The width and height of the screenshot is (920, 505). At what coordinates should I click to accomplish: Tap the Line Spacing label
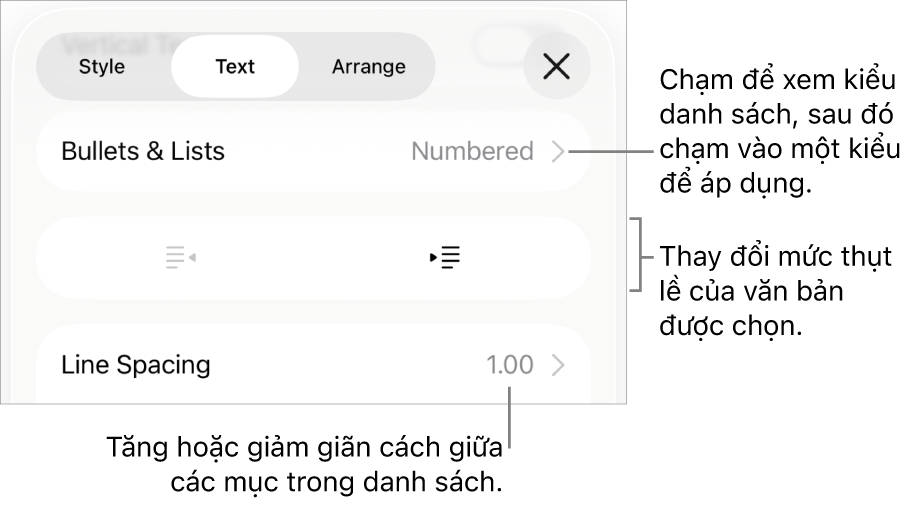[136, 365]
